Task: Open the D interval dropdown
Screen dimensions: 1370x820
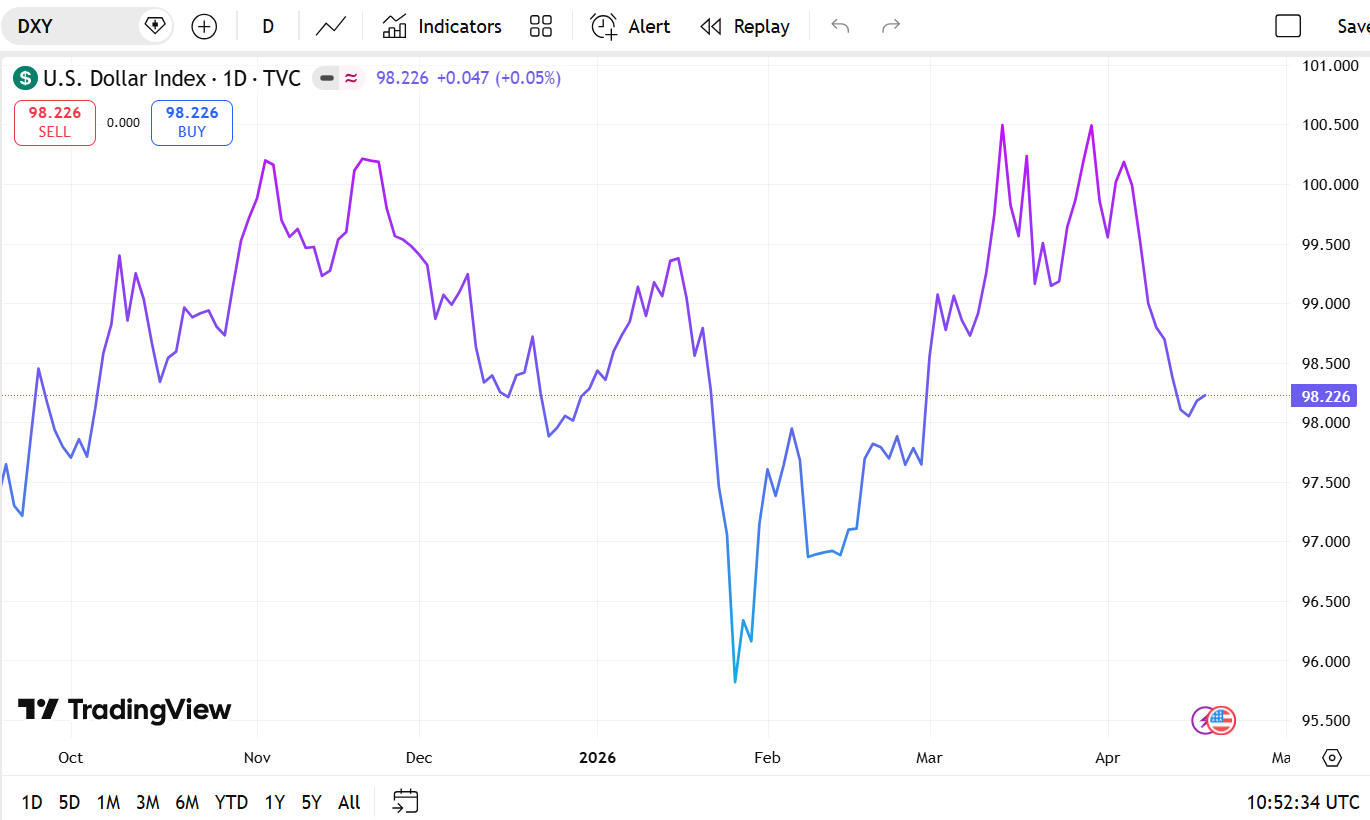Action: [268, 26]
